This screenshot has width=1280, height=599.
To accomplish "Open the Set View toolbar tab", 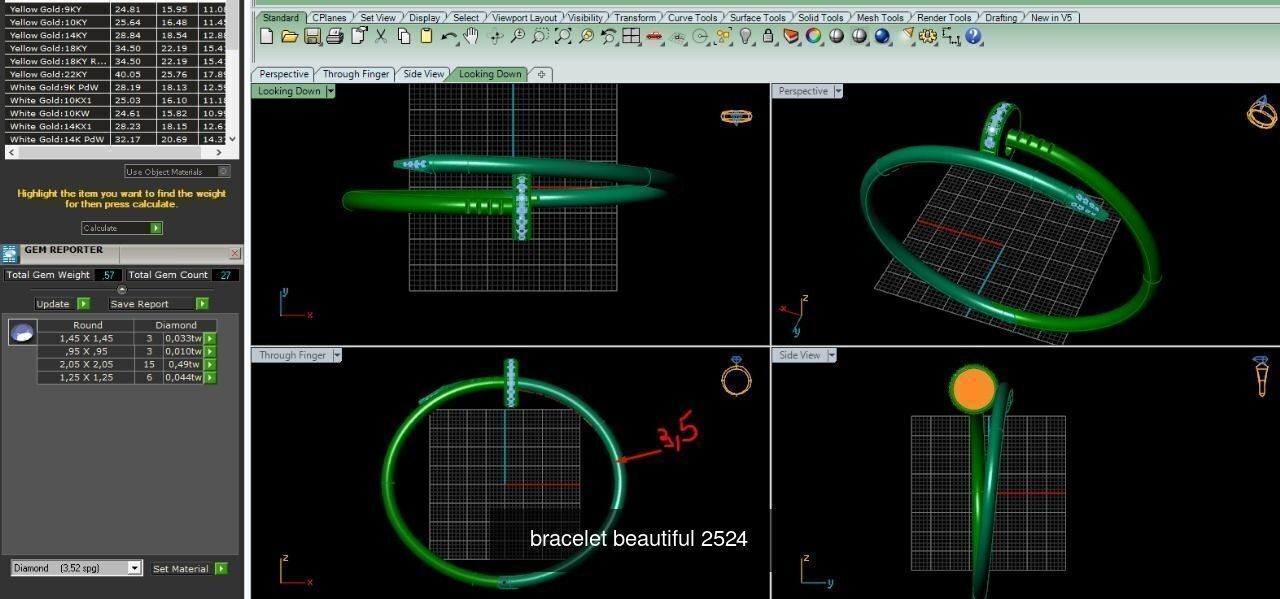I will [x=378, y=17].
